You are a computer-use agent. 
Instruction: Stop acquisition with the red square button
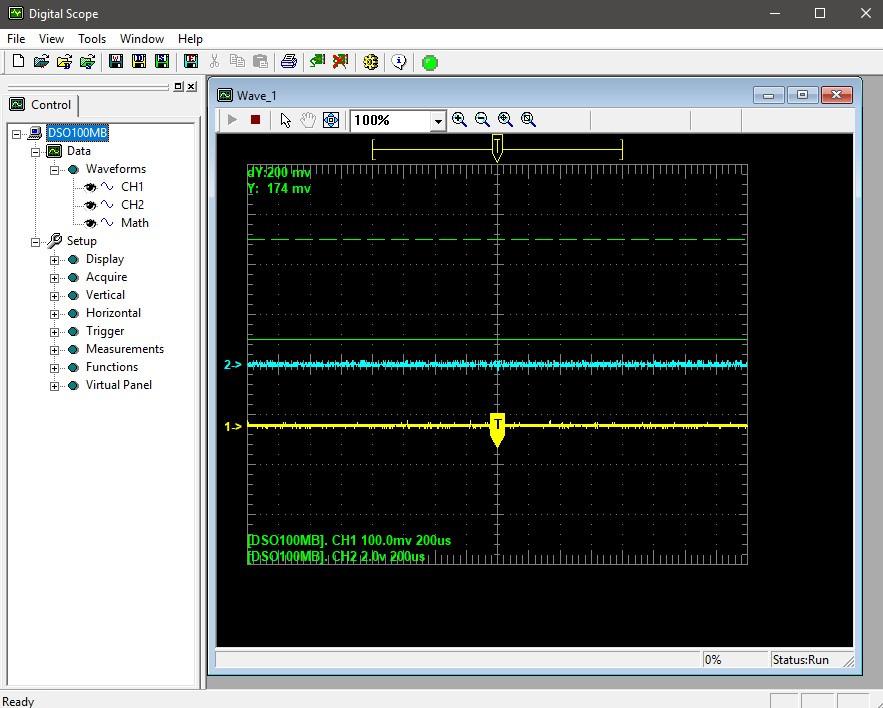256,122
